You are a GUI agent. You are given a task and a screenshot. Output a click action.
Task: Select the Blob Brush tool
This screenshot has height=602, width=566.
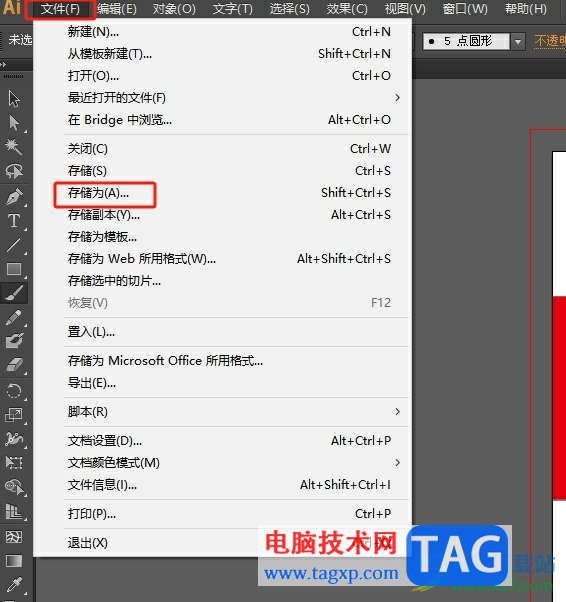tap(14, 341)
